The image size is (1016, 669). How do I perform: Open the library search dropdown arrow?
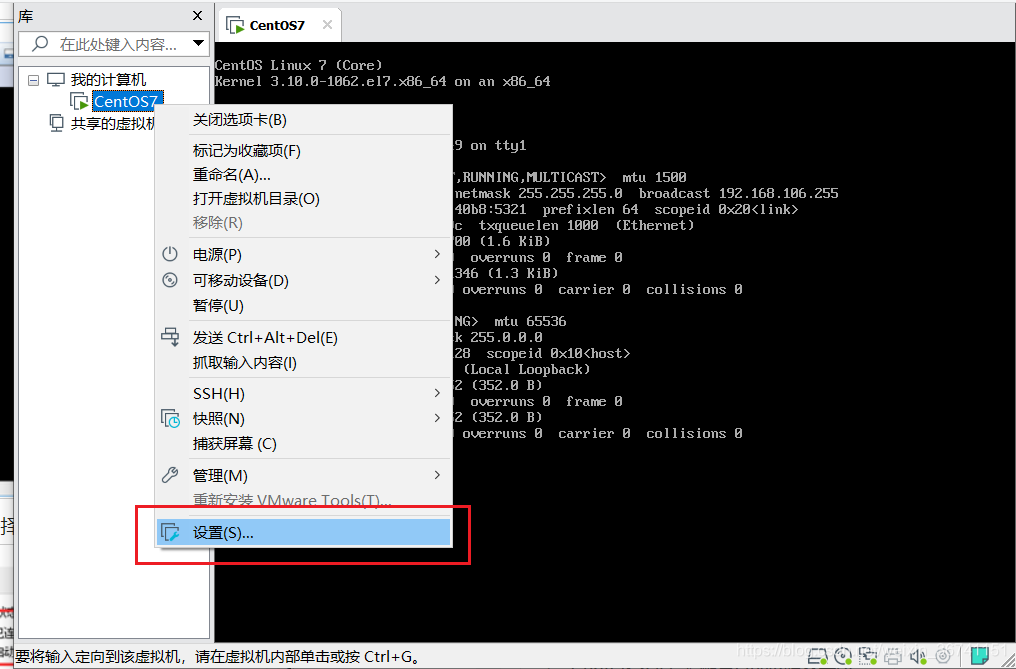pyautogui.click(x=198, y=43)
